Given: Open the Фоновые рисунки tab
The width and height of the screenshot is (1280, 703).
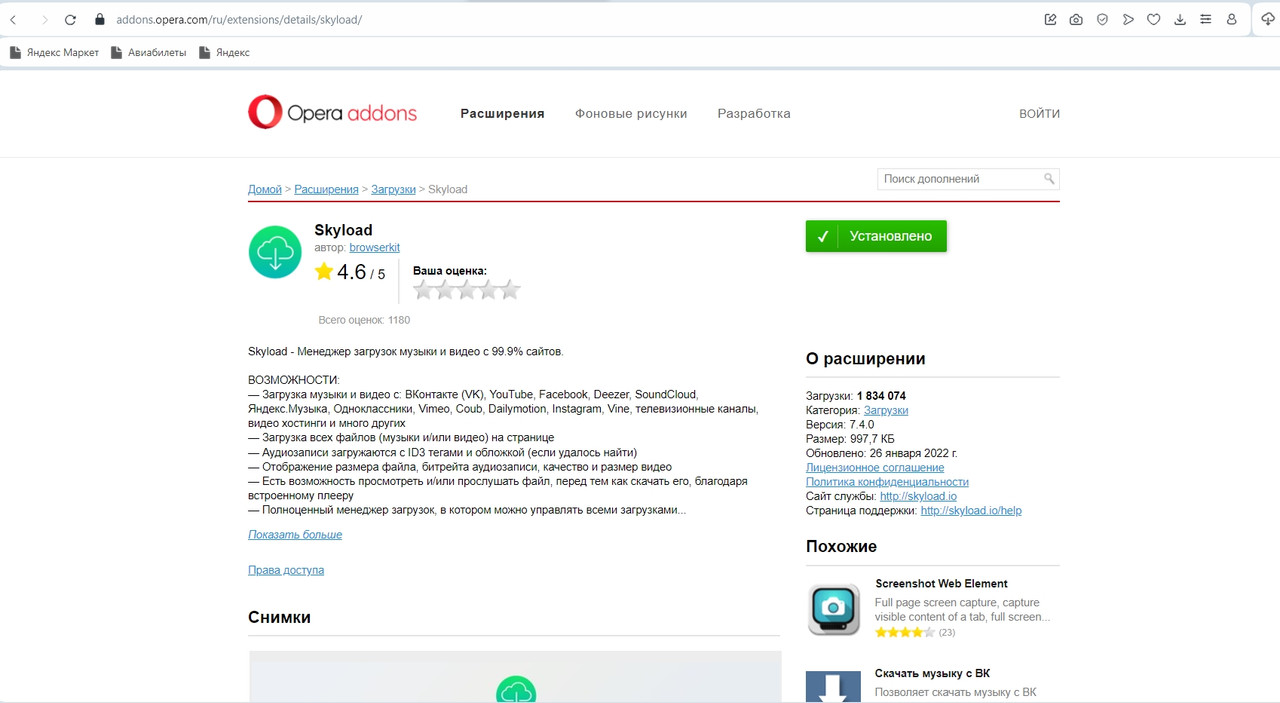Looking at the screenshot, I should point(631,114).
